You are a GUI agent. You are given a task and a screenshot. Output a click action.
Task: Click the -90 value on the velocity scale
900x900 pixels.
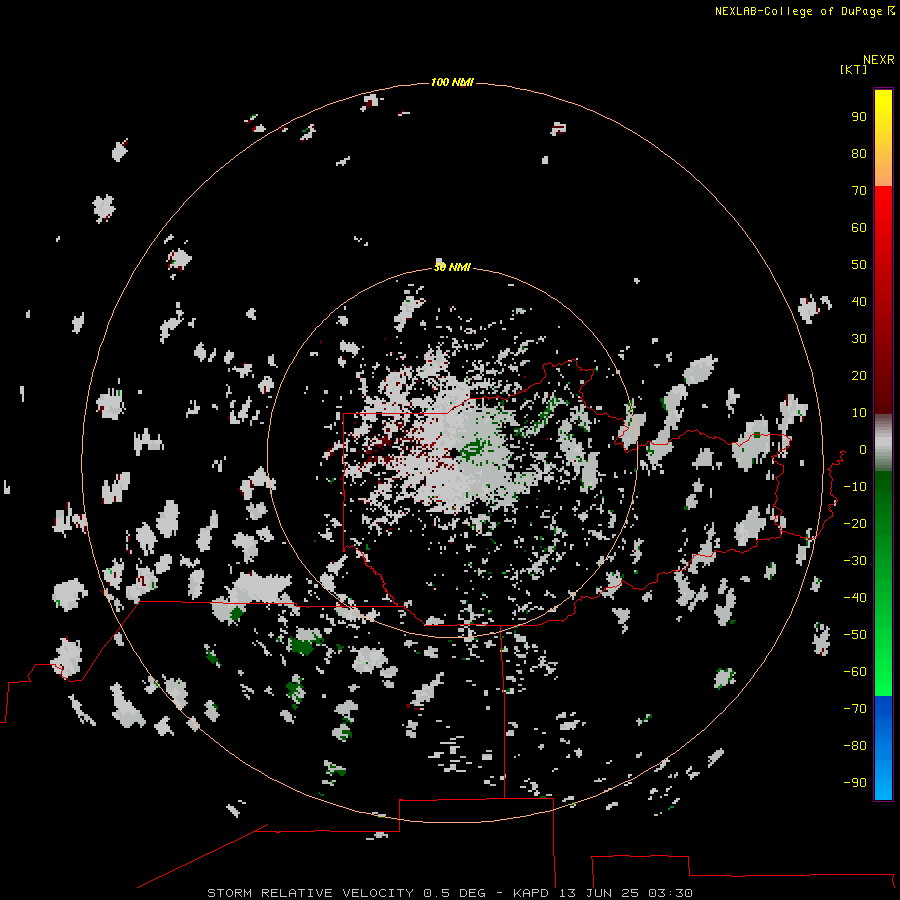click(x=855, y=783)
